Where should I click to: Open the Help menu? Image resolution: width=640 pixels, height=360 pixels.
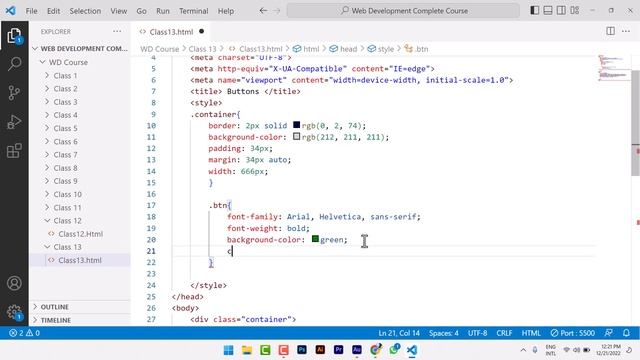pyautogui.click(x=226, y=11)
